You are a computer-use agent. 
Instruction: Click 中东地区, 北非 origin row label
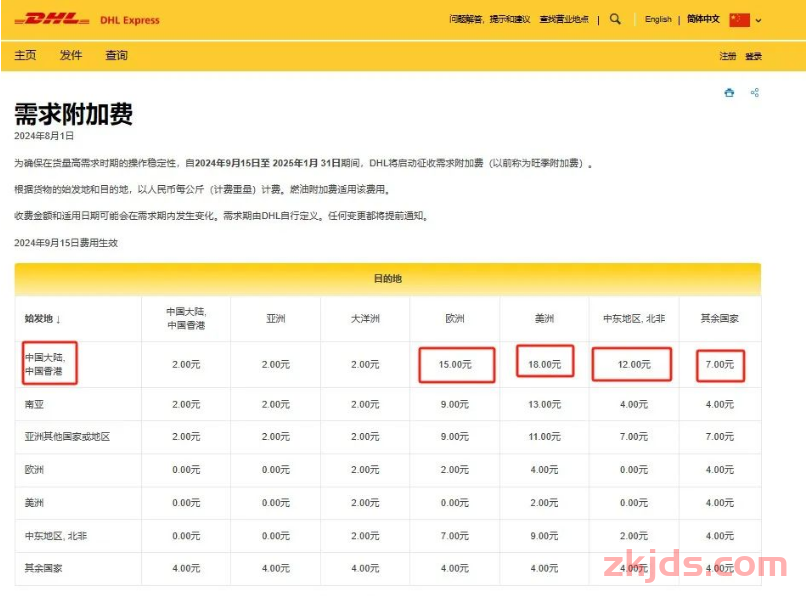56,536
